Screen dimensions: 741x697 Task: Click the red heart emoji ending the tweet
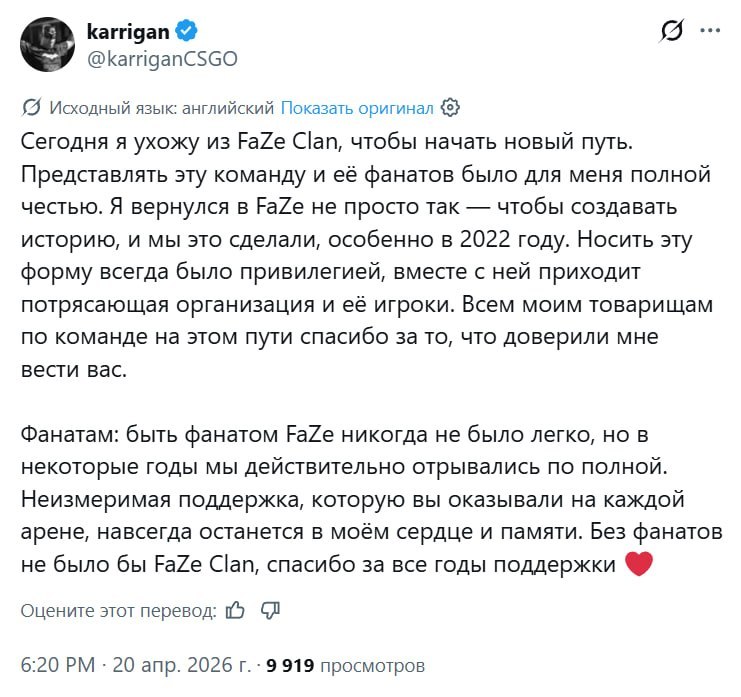point(638,564)
